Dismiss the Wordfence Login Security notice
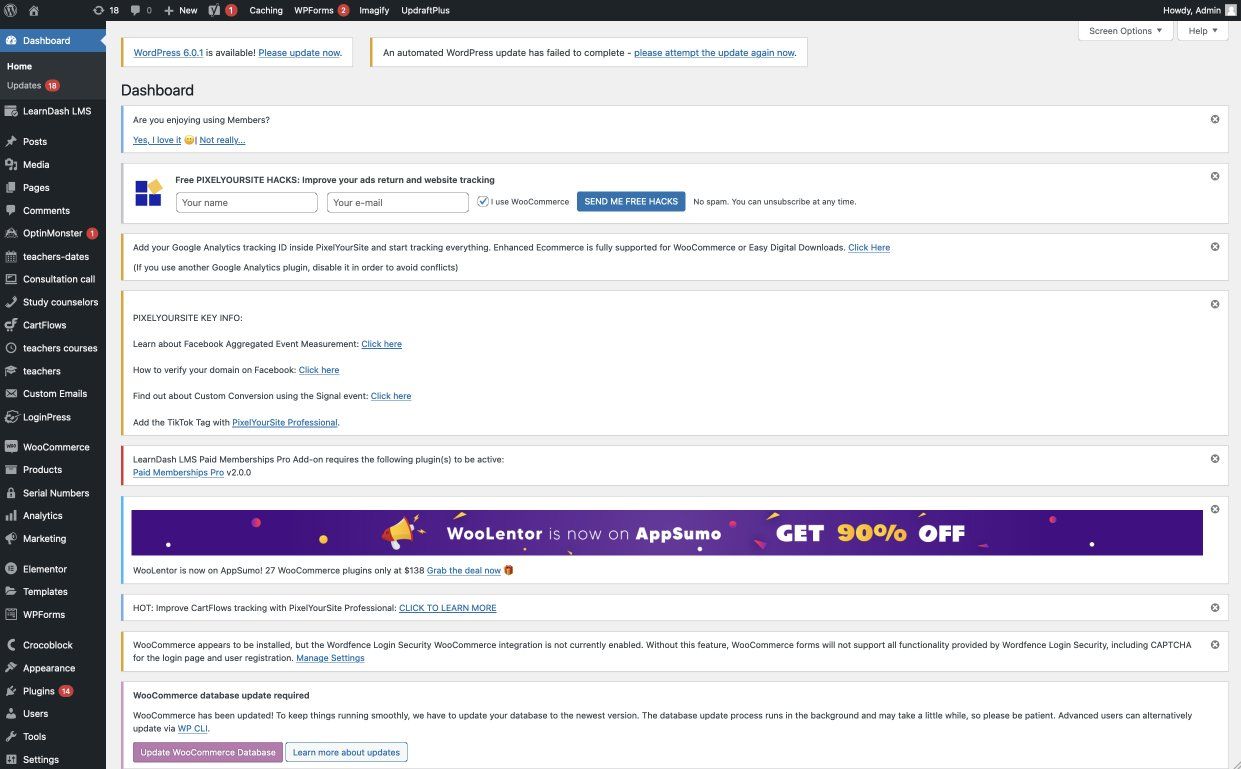This screenshot has width=1241, height=769. (1215, 645)
